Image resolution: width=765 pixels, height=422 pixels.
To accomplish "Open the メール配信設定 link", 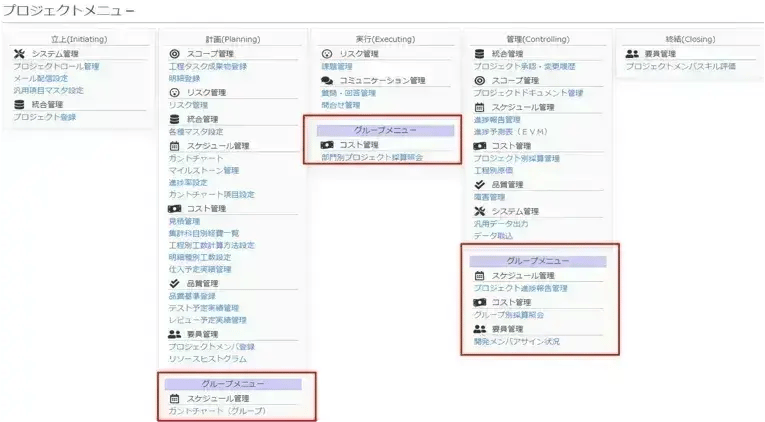I will pyautogui.click(x=41, y=78).
